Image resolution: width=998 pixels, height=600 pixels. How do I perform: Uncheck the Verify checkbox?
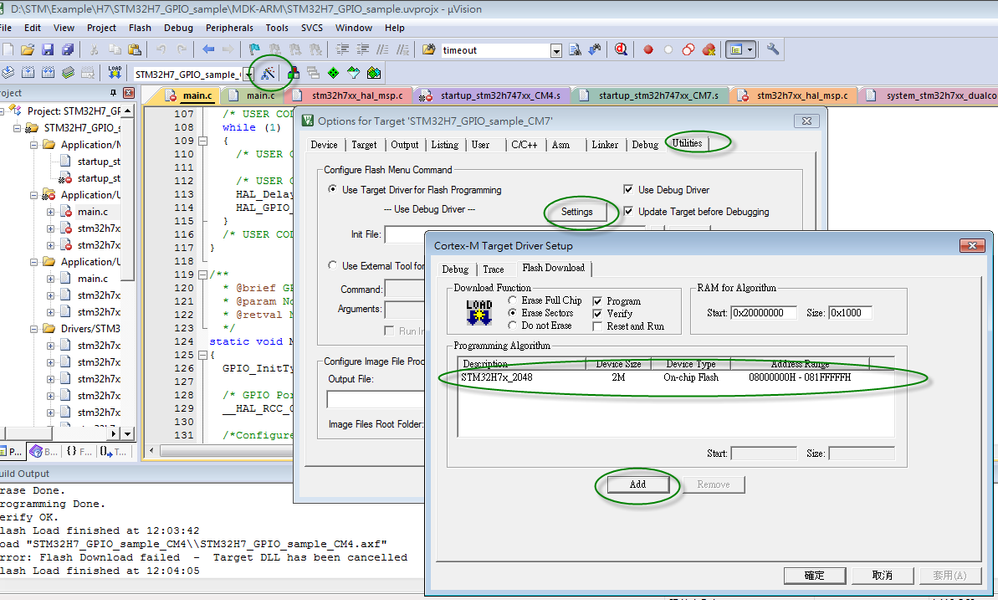pyautogui.click(x=598, y=314)
